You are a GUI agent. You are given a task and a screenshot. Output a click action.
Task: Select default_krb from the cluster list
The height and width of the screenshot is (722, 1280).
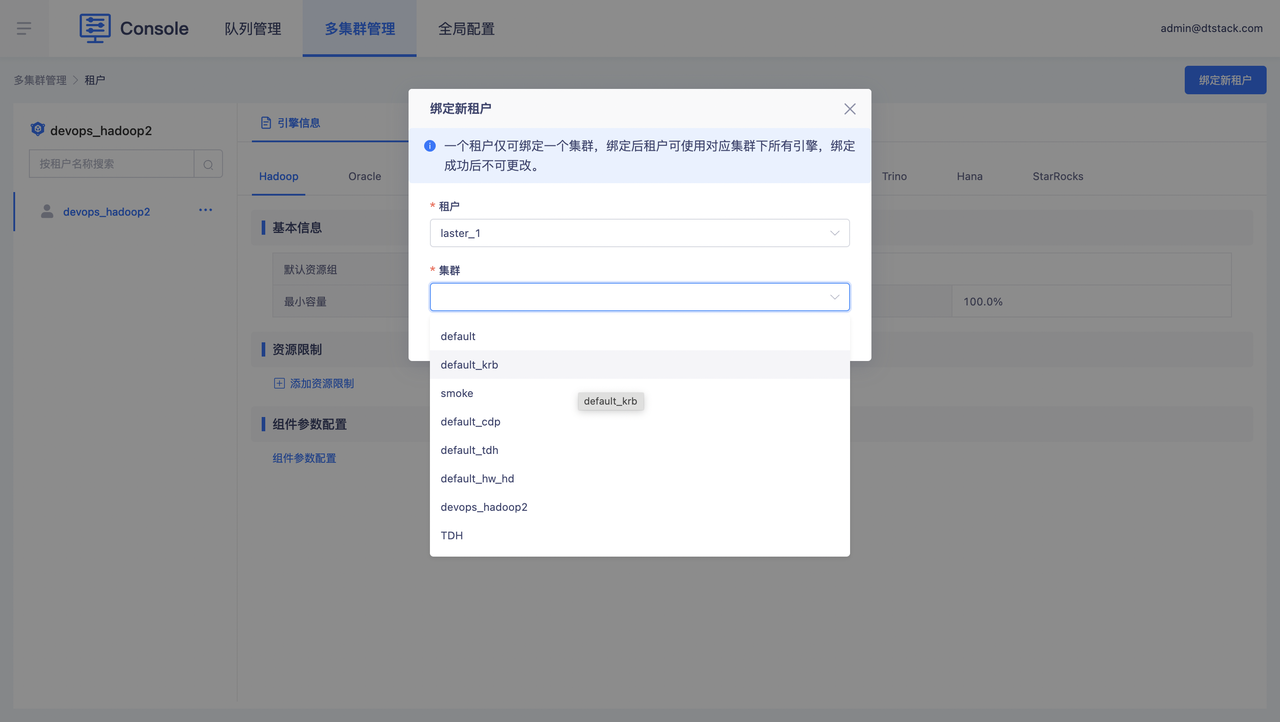(x=469, y=365)
